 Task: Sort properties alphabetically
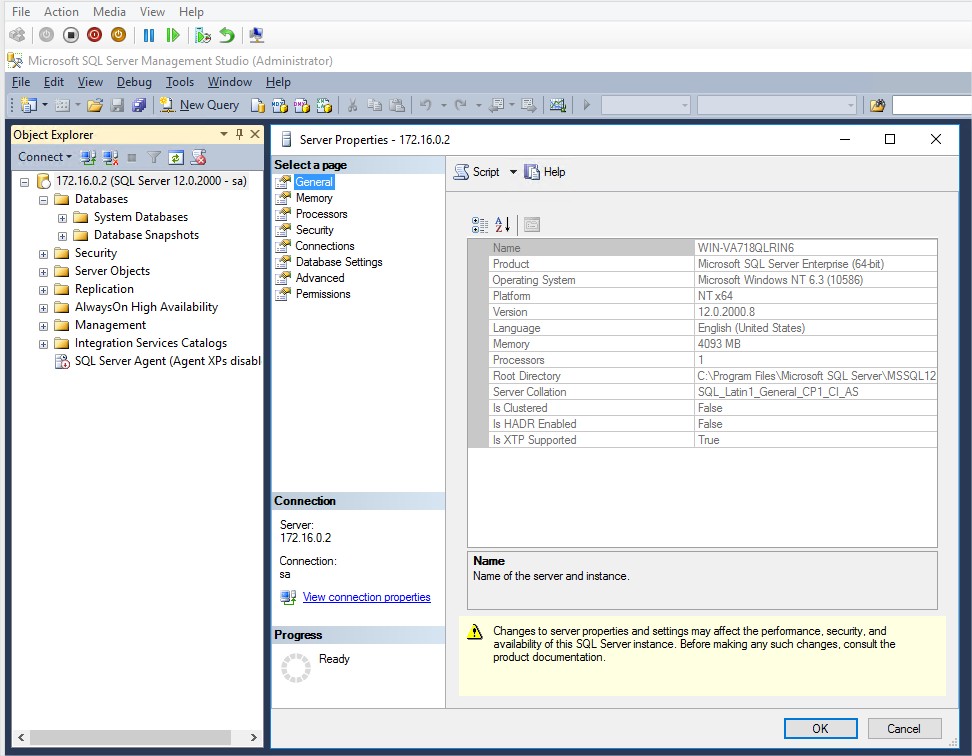pos(503,224)
